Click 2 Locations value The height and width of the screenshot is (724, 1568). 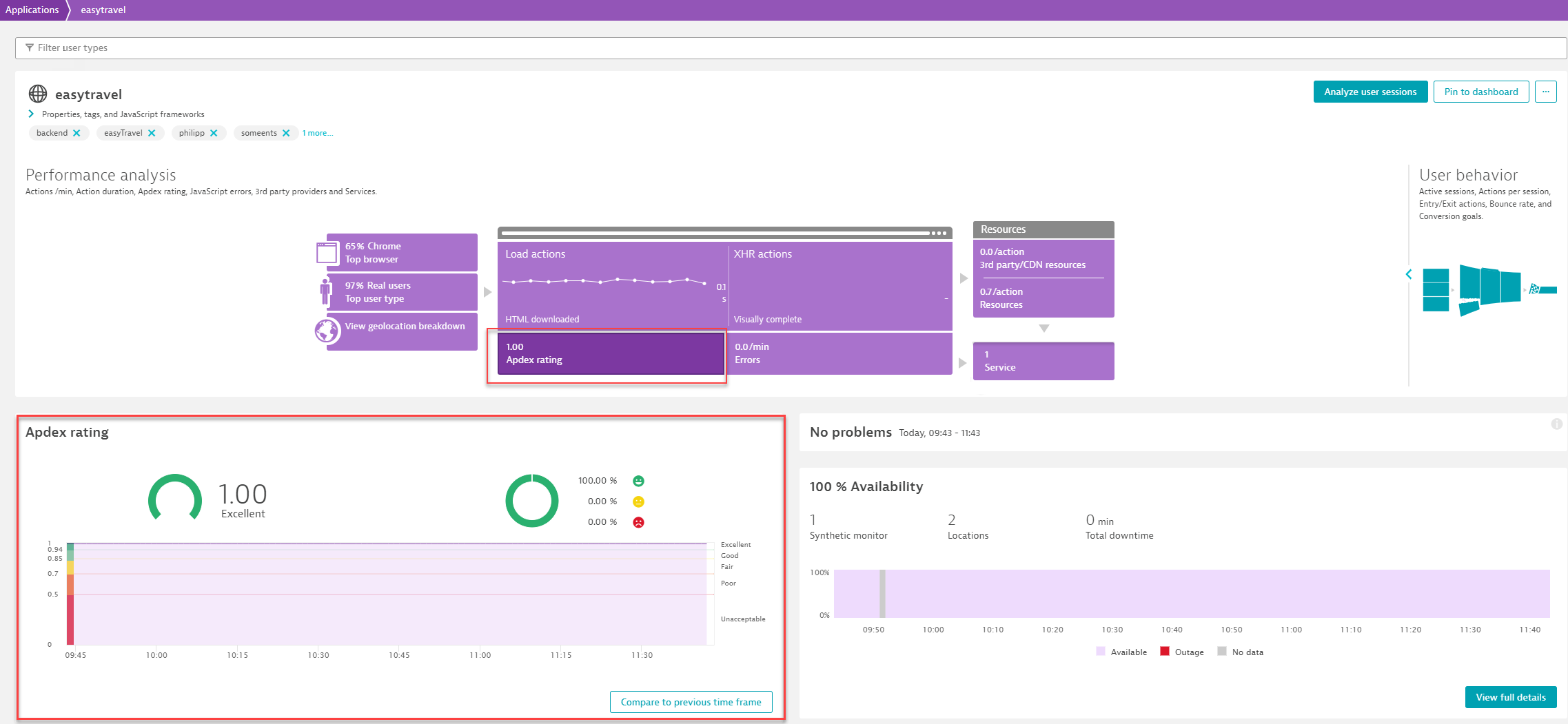coord(952,520)
